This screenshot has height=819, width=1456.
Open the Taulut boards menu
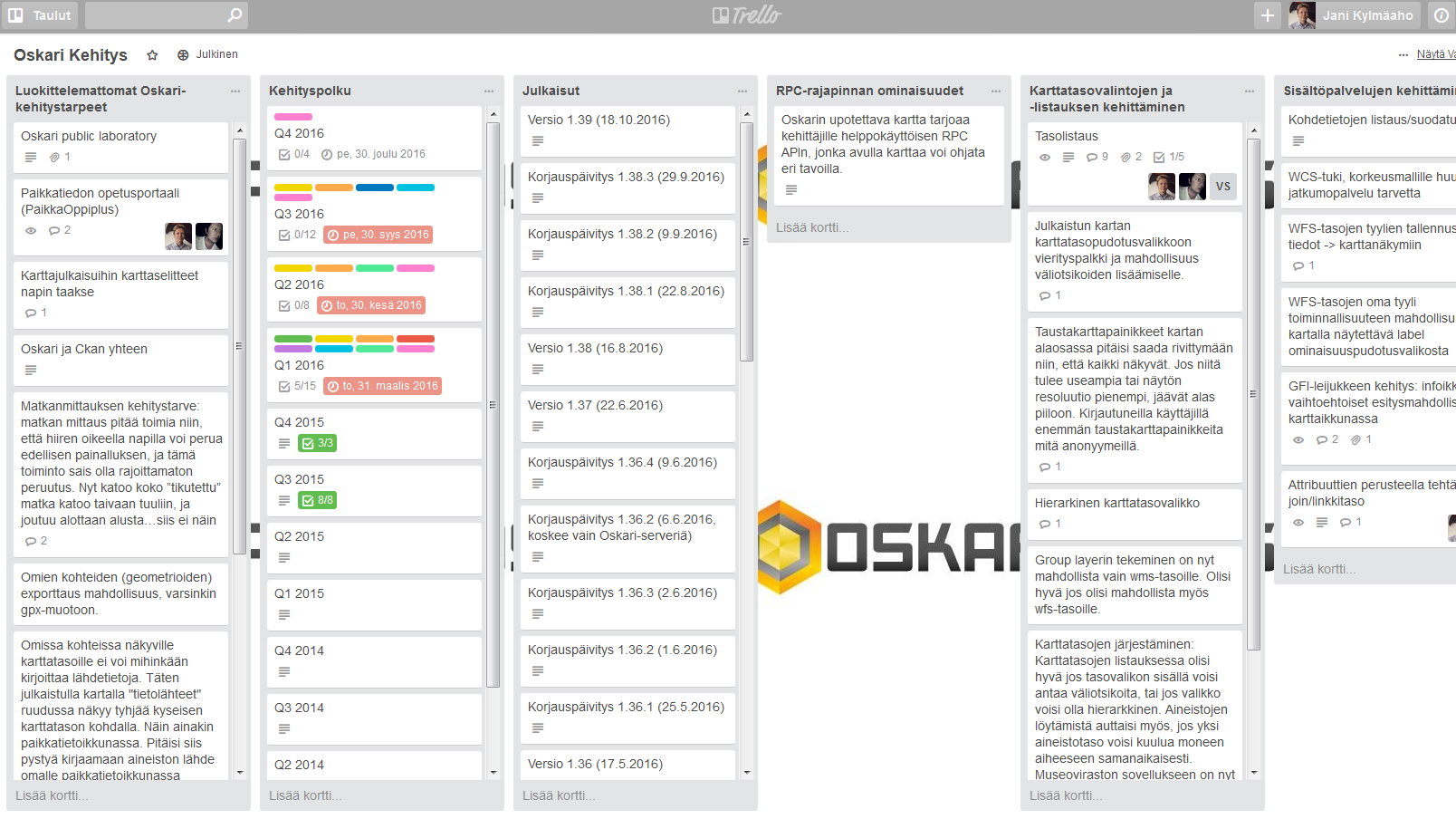(x=40, y=15)
